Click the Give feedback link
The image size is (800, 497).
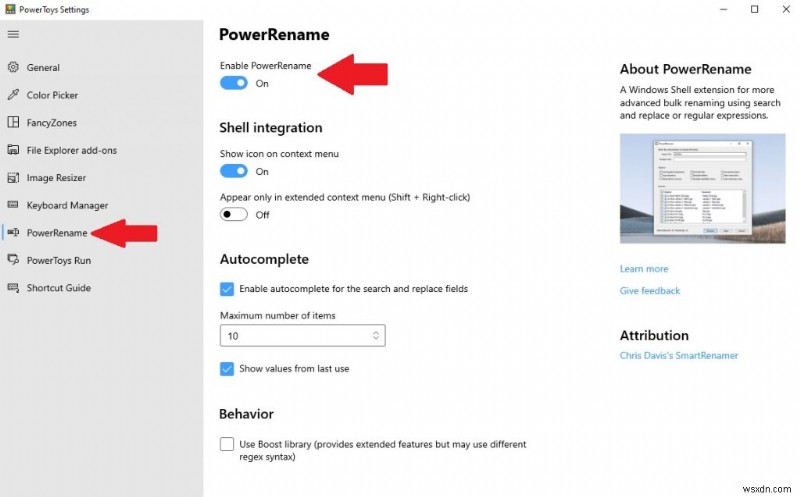coord(649,291)
